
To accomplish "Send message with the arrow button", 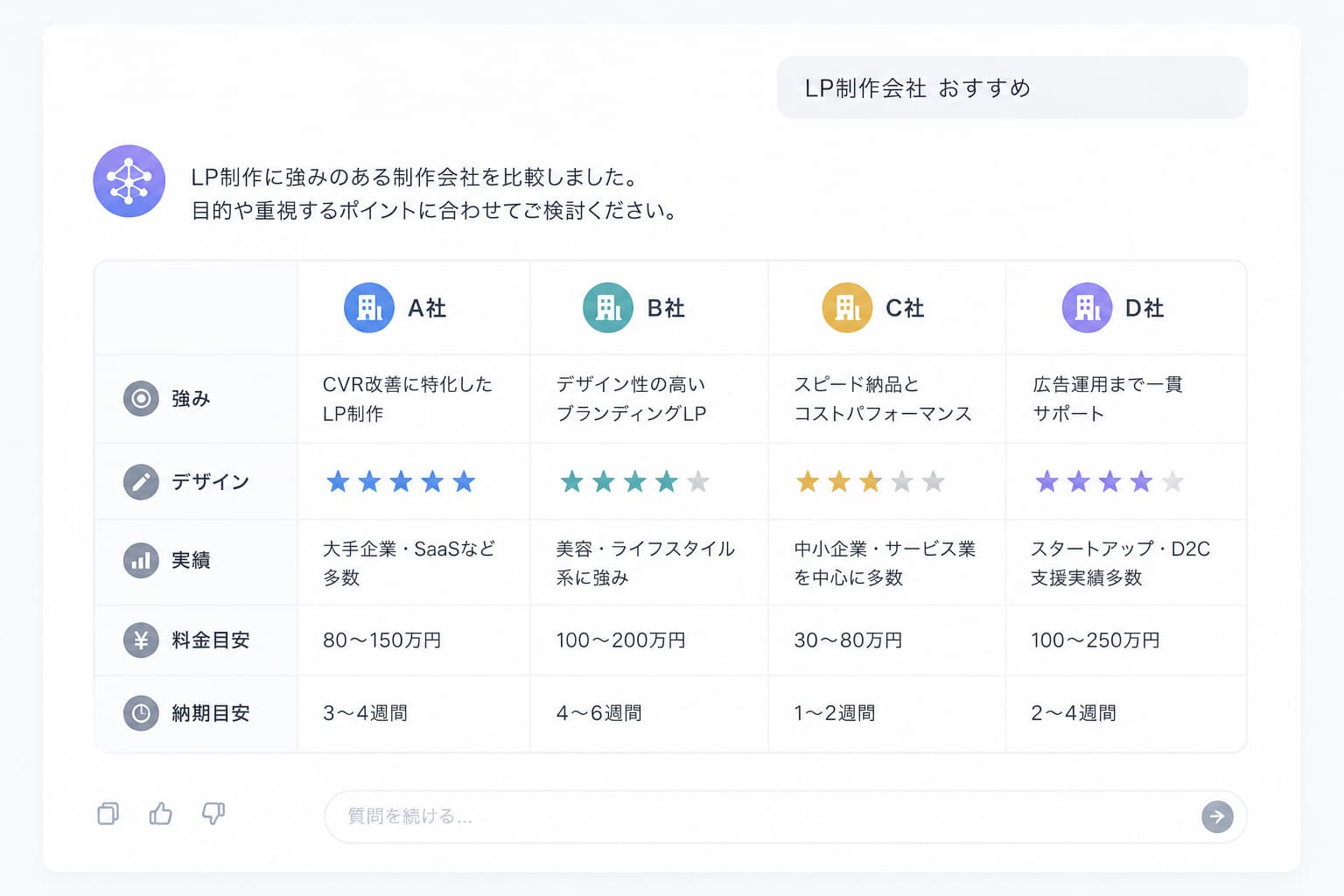I will (1217, 816).
